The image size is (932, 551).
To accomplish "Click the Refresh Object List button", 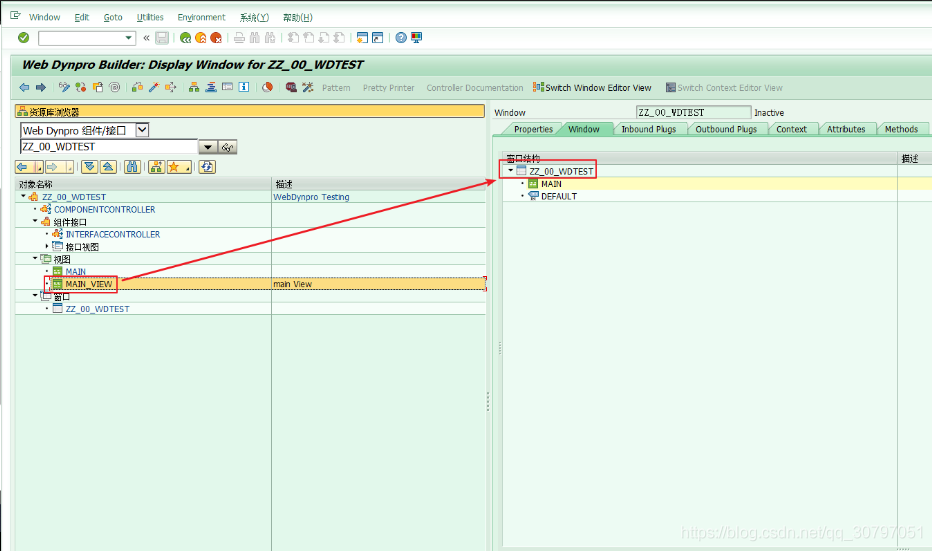I will click(207, 167).
